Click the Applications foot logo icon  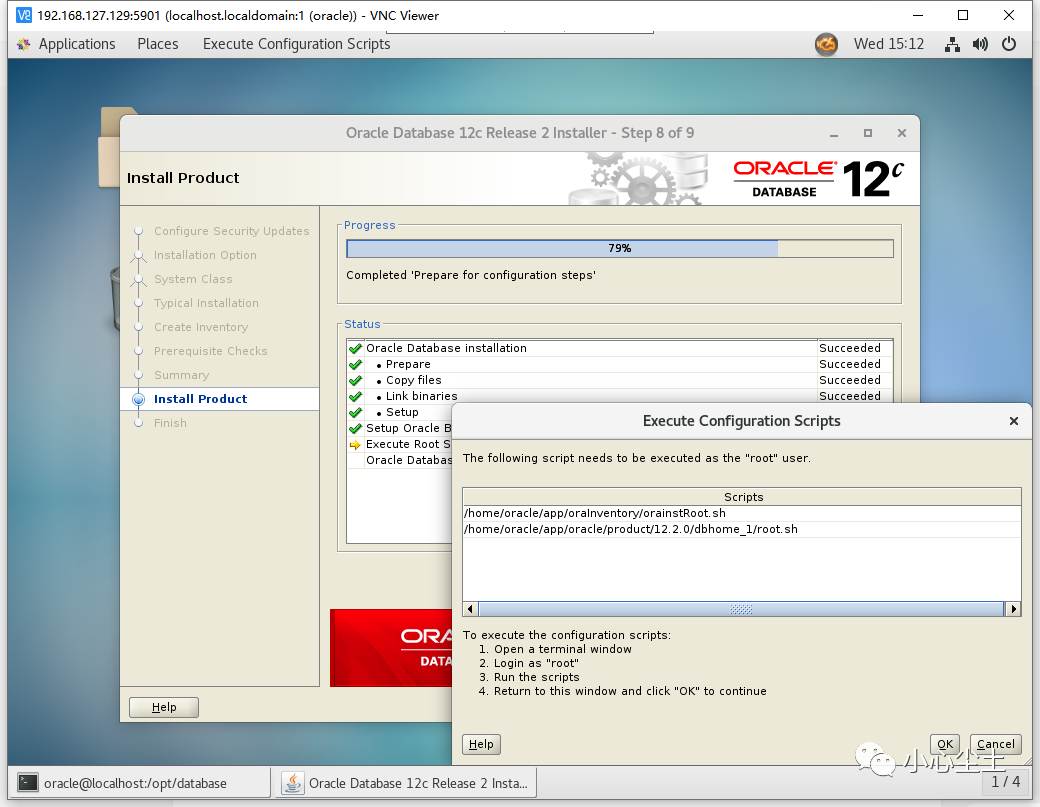pyautogui.click(x=24, y=44)
